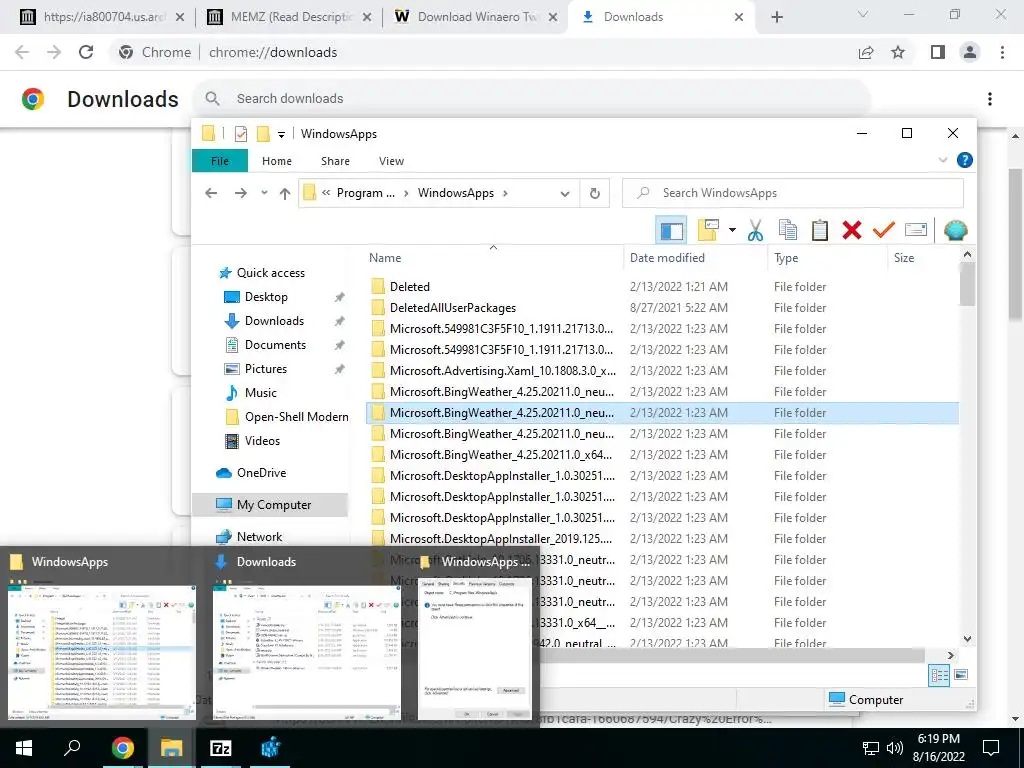Click the Cut scissors icon
The width and height of the screenshot is (1024, 768).
tap(756, 230)
